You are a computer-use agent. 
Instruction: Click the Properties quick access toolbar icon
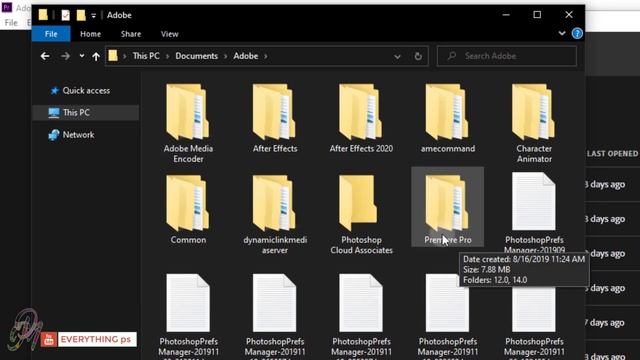65,16
